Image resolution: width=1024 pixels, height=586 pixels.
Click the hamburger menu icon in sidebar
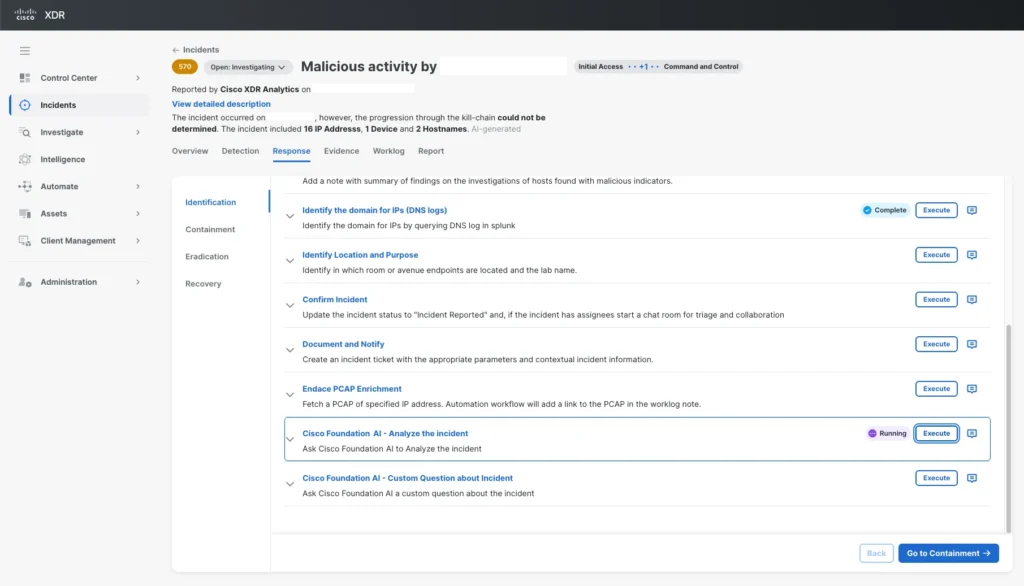[25, 51]
